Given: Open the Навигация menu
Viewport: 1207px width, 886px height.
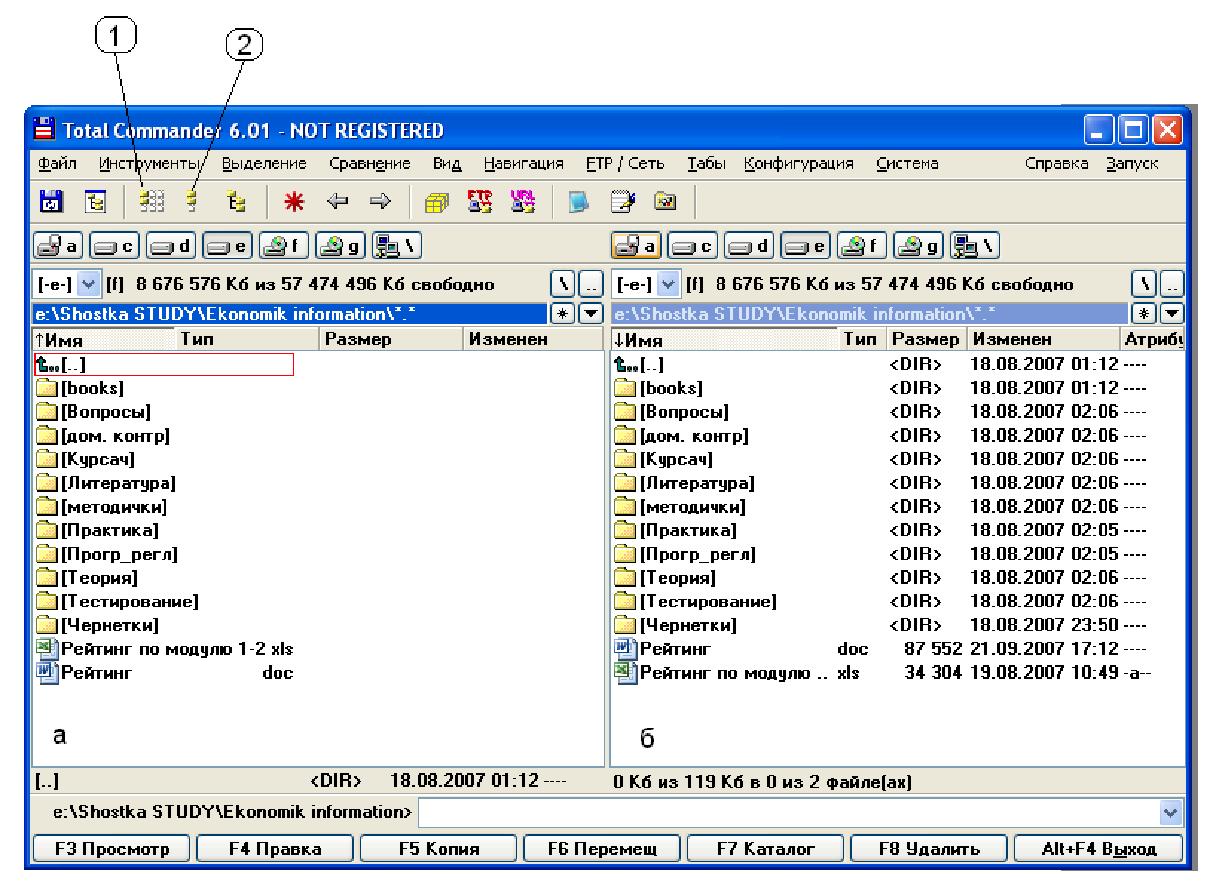Looking at the screenshot, I should tap(524, 164).
